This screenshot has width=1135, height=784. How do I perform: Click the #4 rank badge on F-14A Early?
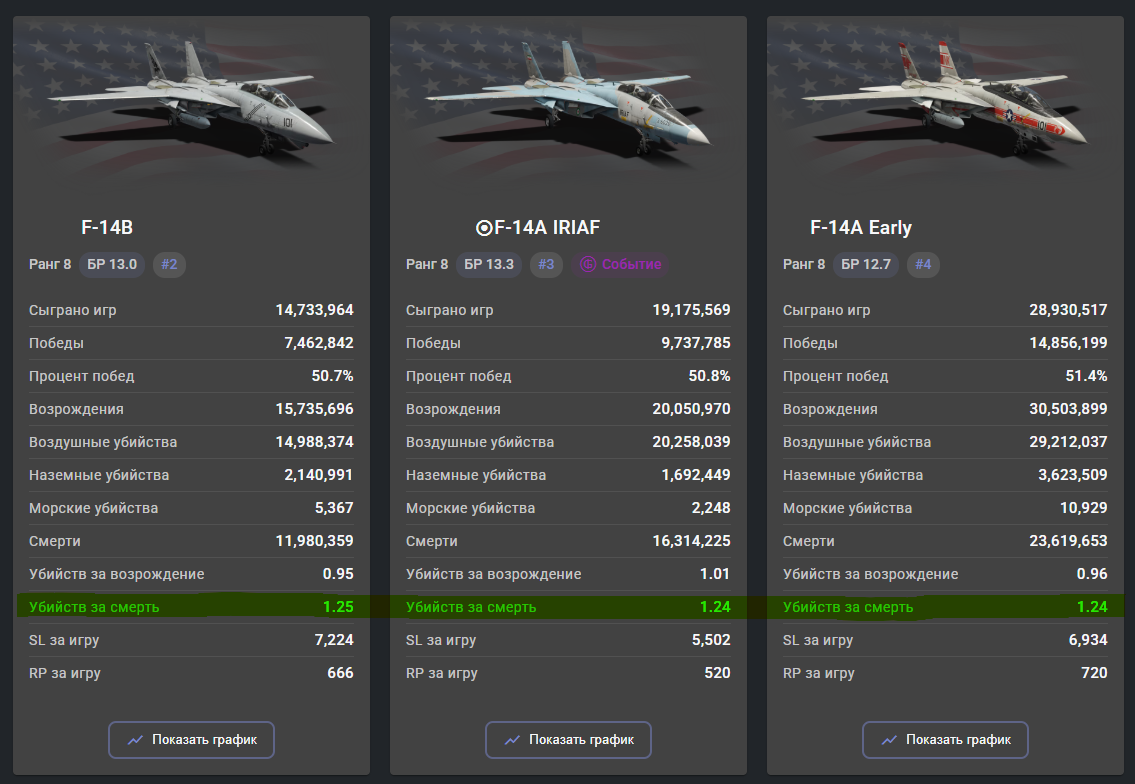[923, 264]
